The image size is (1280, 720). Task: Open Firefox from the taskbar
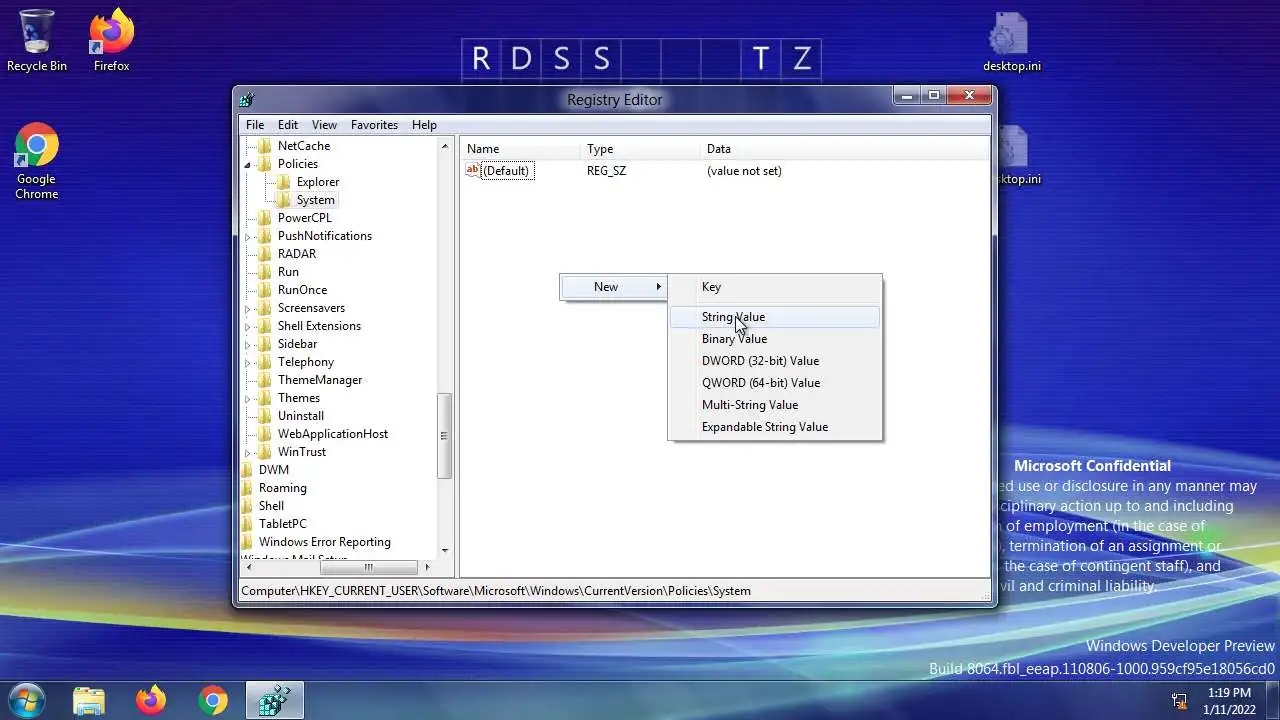click(x=151, y=700)
